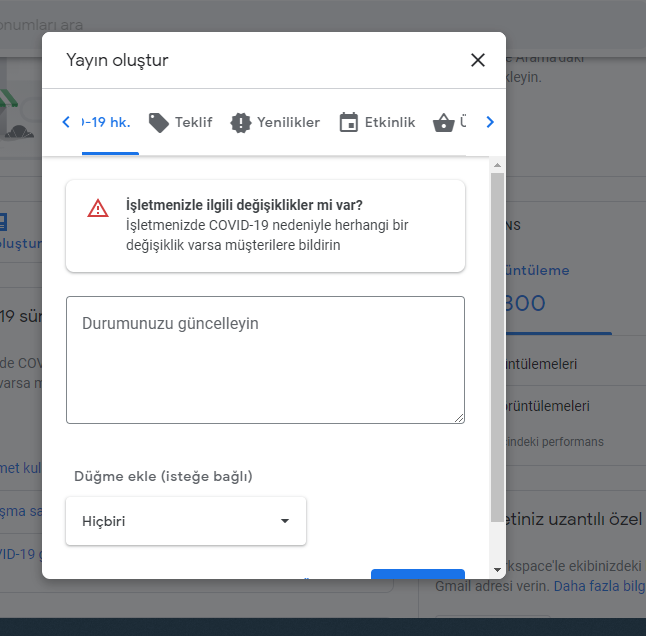Click the Durumunuzu güncelleyin text area

[265, 360]
